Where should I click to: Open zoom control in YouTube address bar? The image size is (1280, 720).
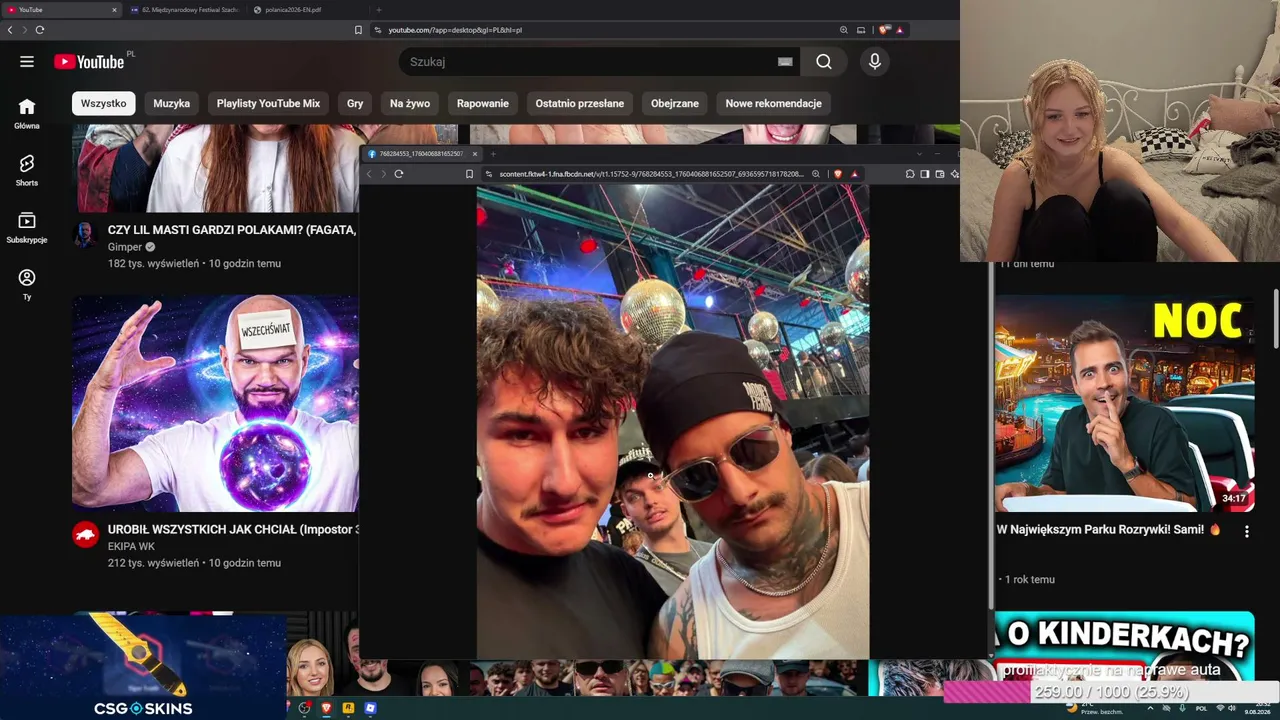844,30
